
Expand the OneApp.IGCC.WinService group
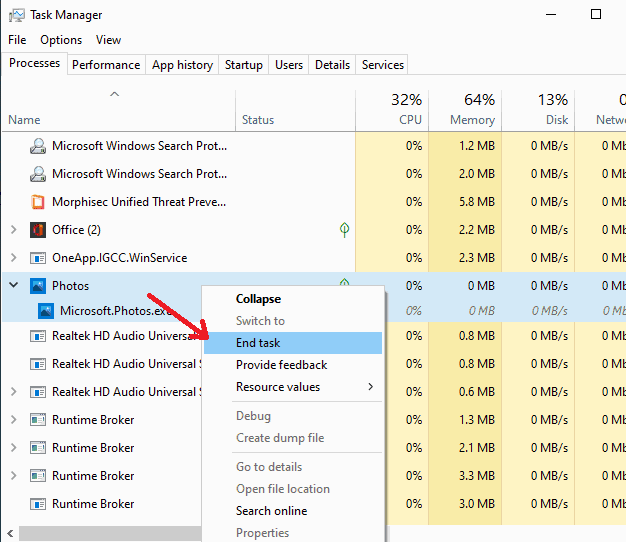14,257
